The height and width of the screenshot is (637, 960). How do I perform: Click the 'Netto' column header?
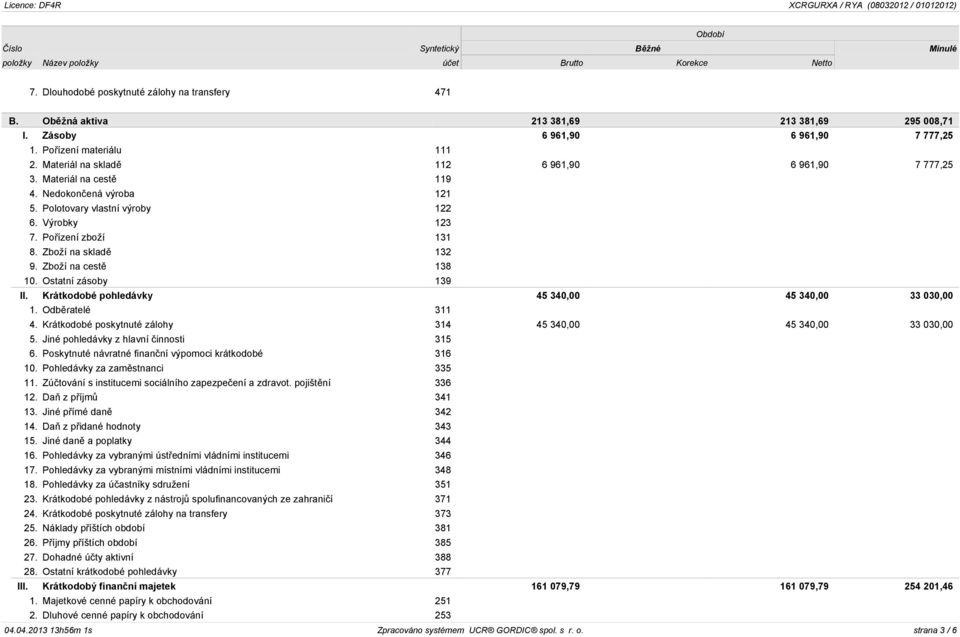(822, 63)
